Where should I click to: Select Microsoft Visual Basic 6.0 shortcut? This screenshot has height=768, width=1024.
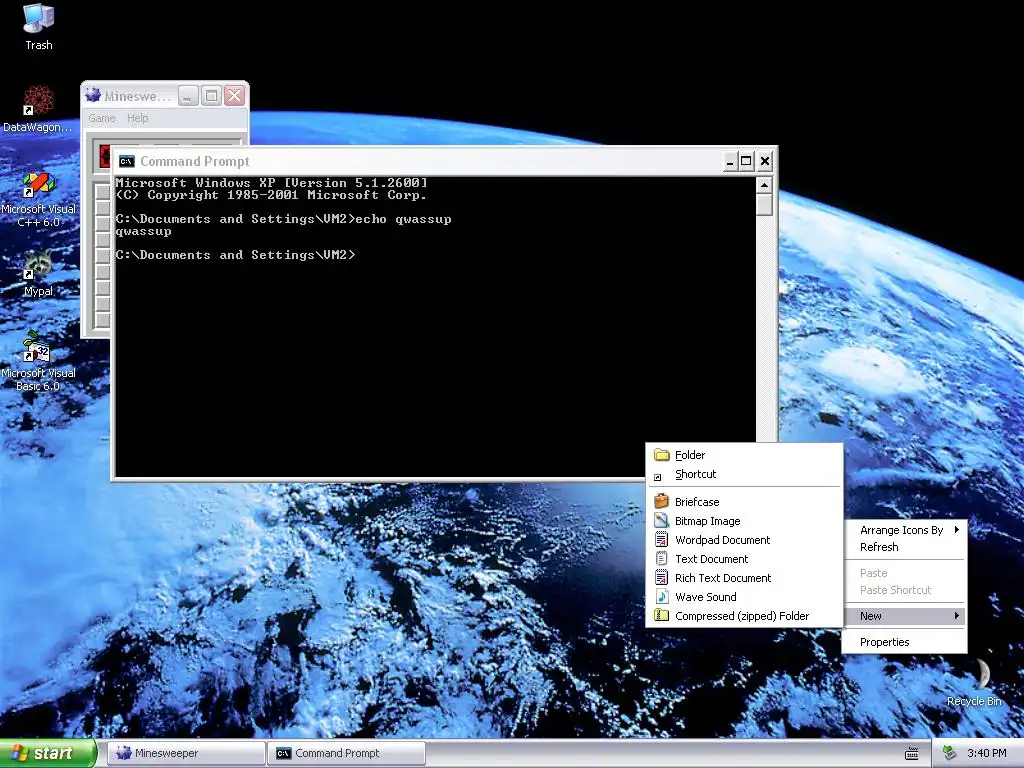(x=39, y=361)
